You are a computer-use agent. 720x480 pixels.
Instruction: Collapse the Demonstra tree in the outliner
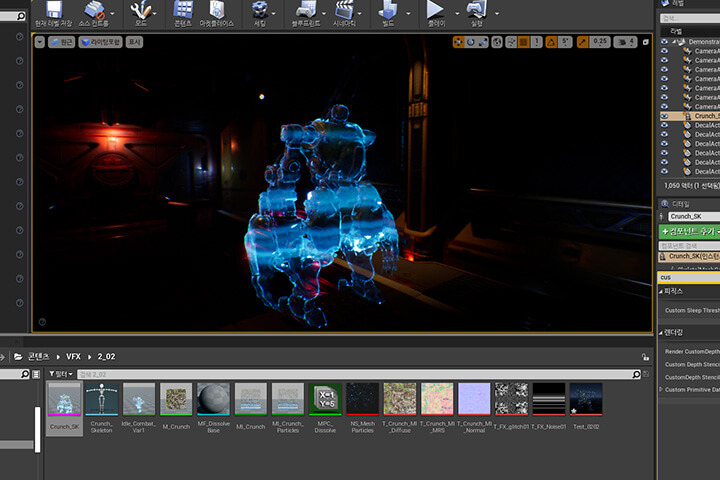[x=674, y=42]
